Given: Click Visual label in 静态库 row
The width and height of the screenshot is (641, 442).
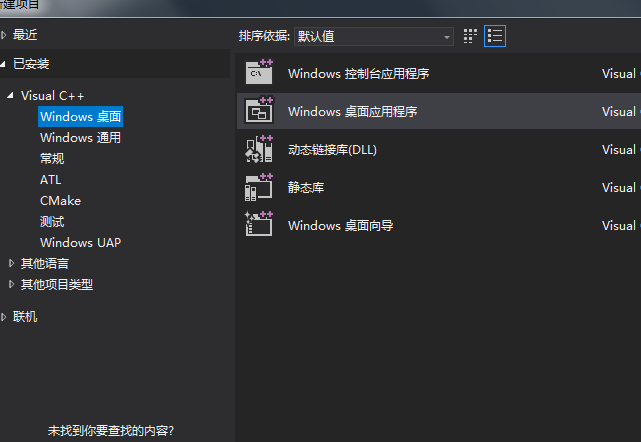Looking at the screenshot, I should click(x=619, y=188).
